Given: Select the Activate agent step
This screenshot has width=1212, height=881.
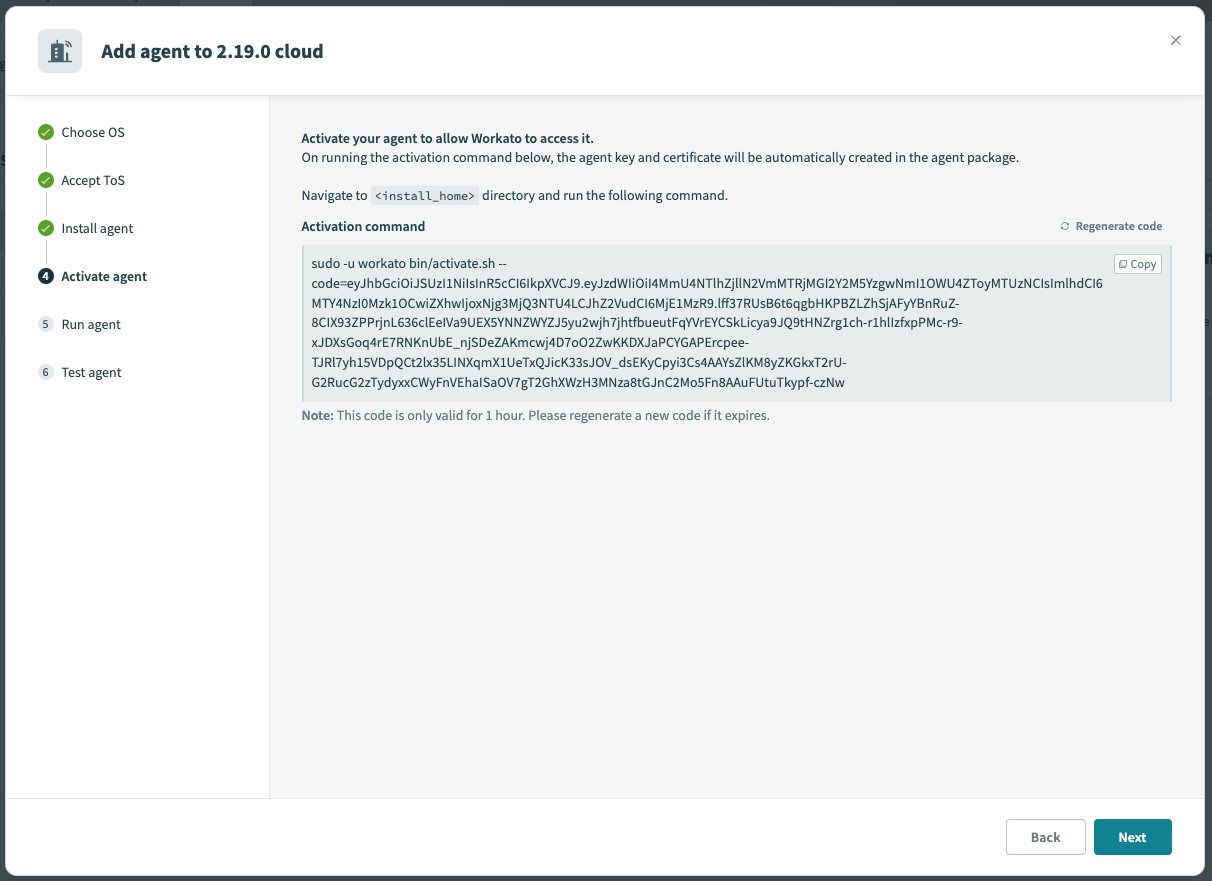Looking at the screenshot, I should click(104, 276).
